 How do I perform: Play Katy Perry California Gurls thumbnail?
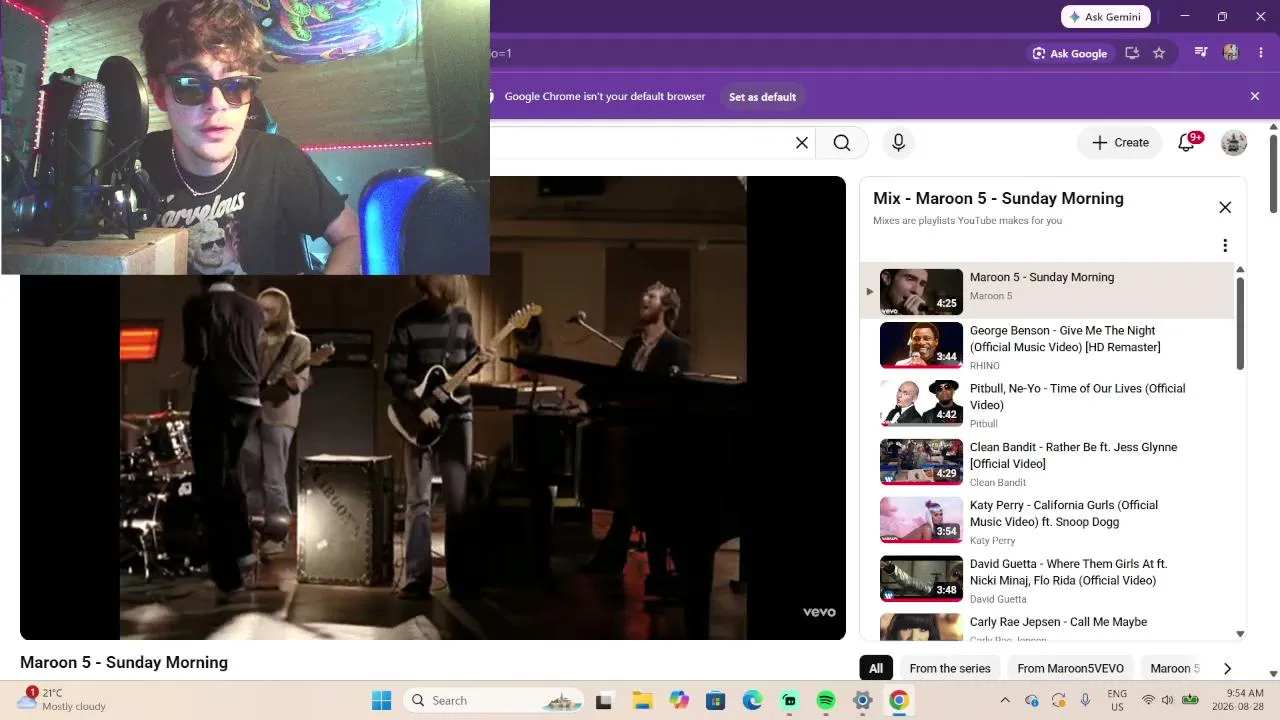coord(921,520)
